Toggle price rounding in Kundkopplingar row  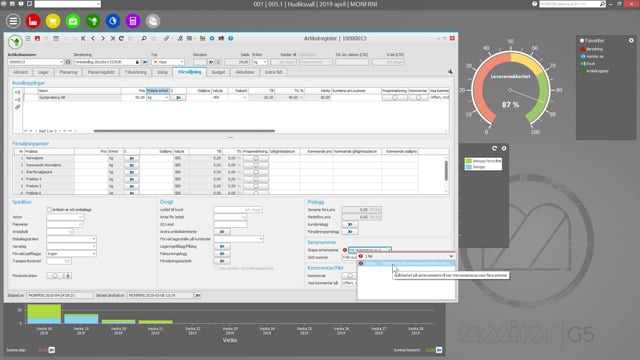pos(395,98)
